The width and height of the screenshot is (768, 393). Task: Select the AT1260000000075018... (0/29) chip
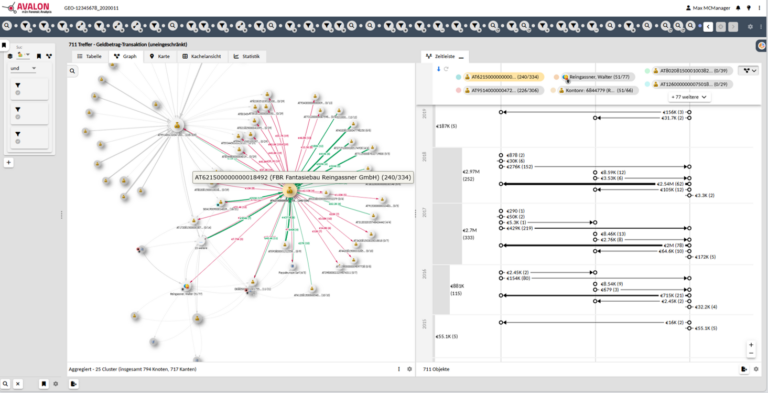click(x=692, y=84)
